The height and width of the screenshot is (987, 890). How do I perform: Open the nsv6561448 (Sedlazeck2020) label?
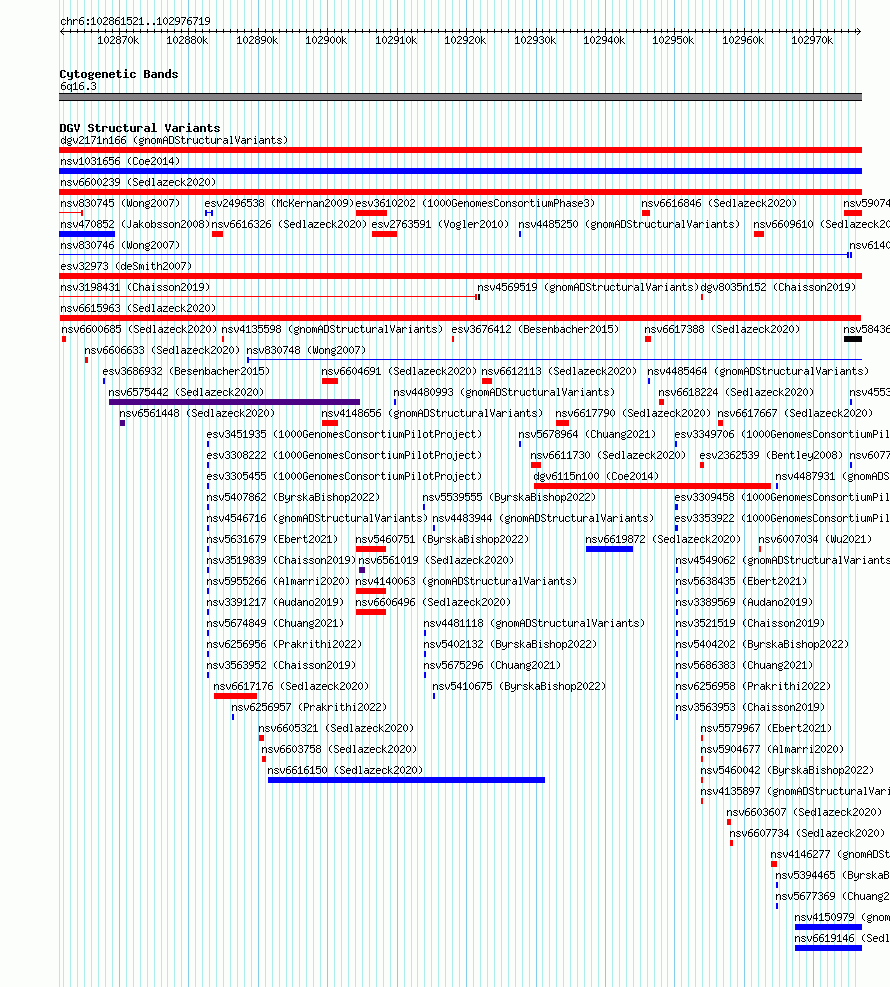pos(197,414)
